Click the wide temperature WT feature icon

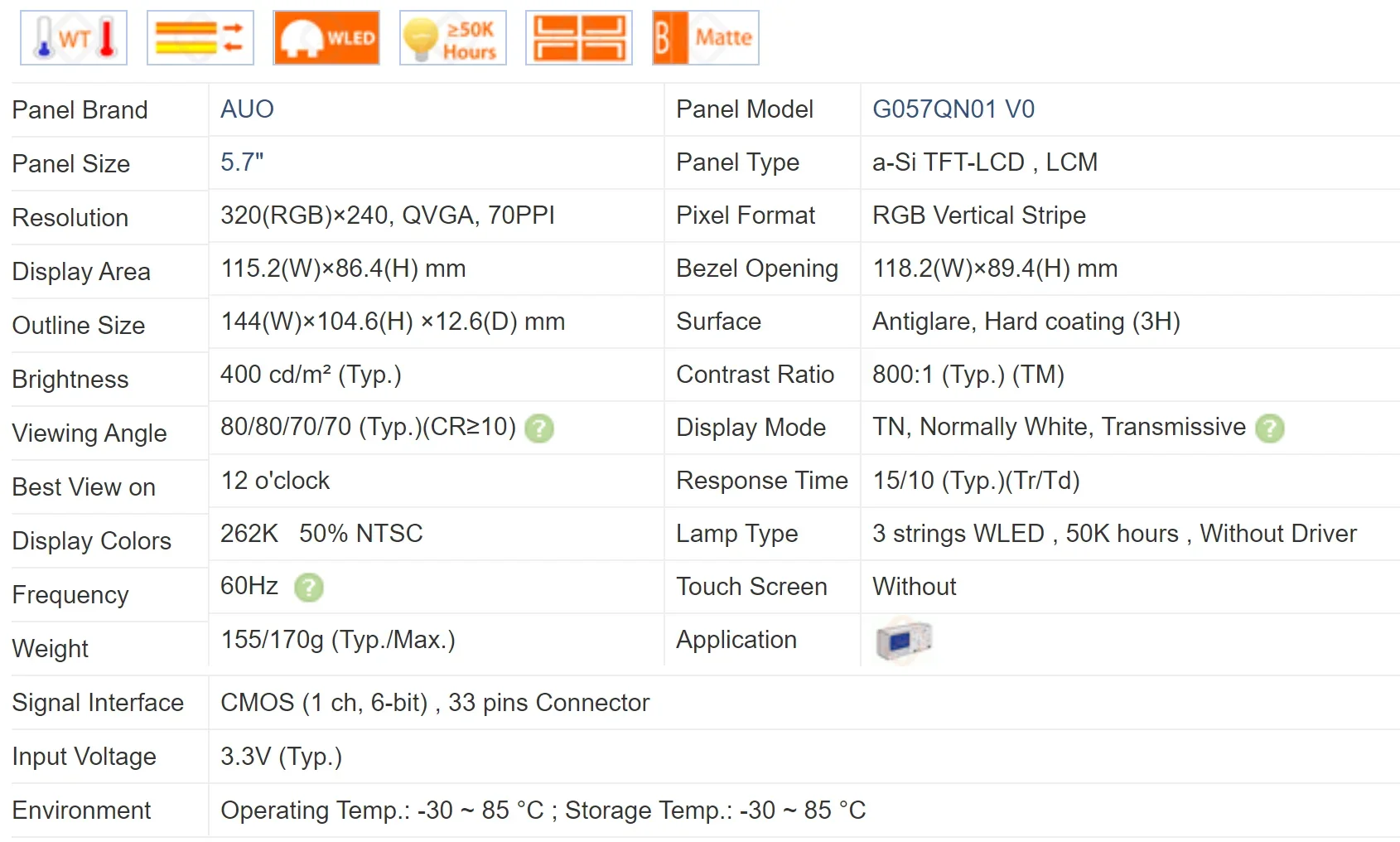pos(74,38)
